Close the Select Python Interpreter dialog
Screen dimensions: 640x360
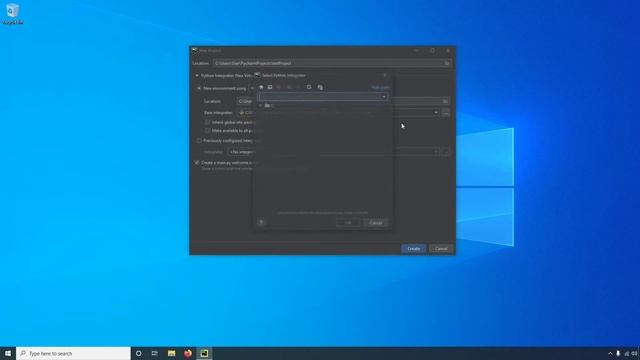384,76
